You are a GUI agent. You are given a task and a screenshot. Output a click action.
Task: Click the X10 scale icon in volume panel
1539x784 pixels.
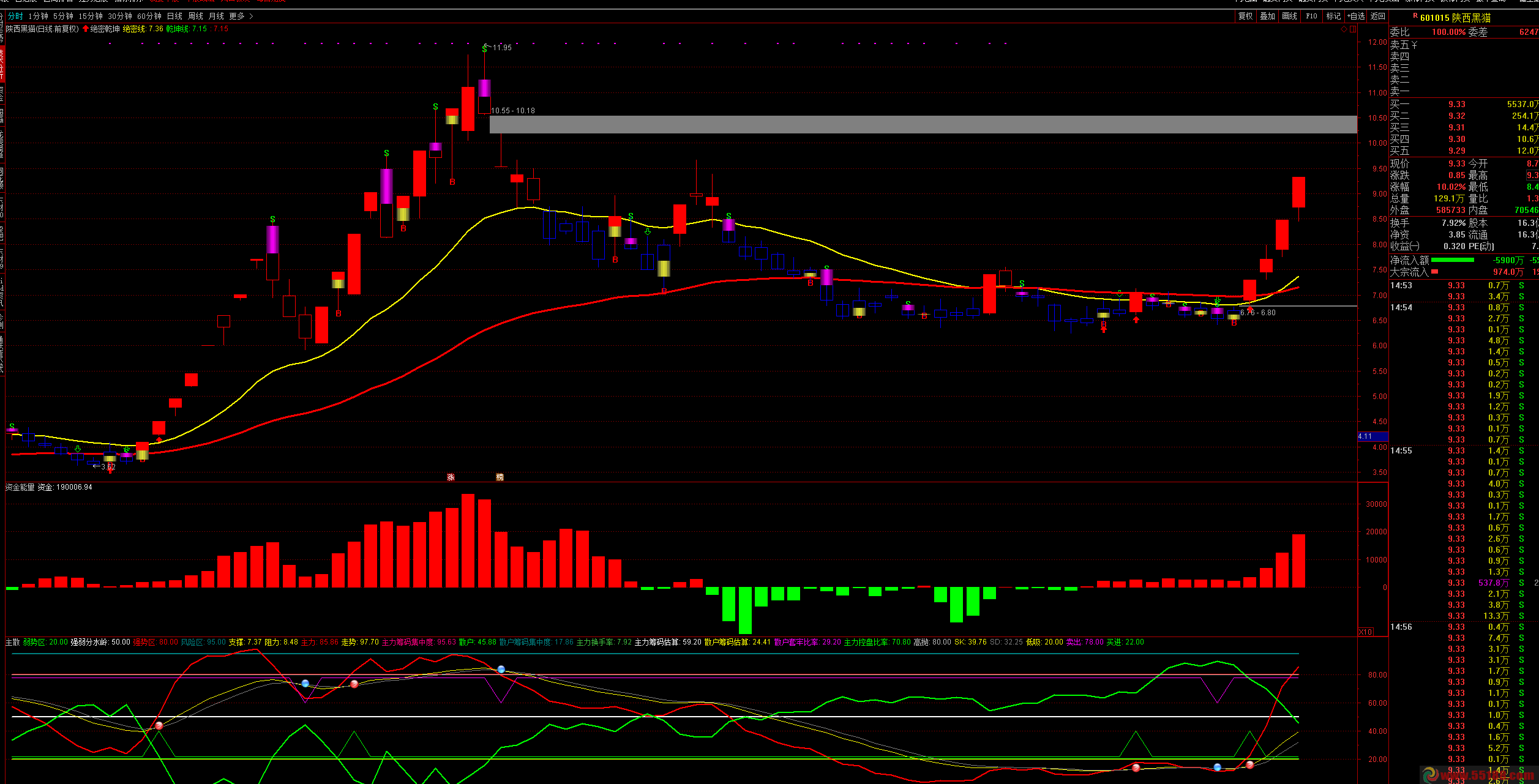pos(1365,632)
